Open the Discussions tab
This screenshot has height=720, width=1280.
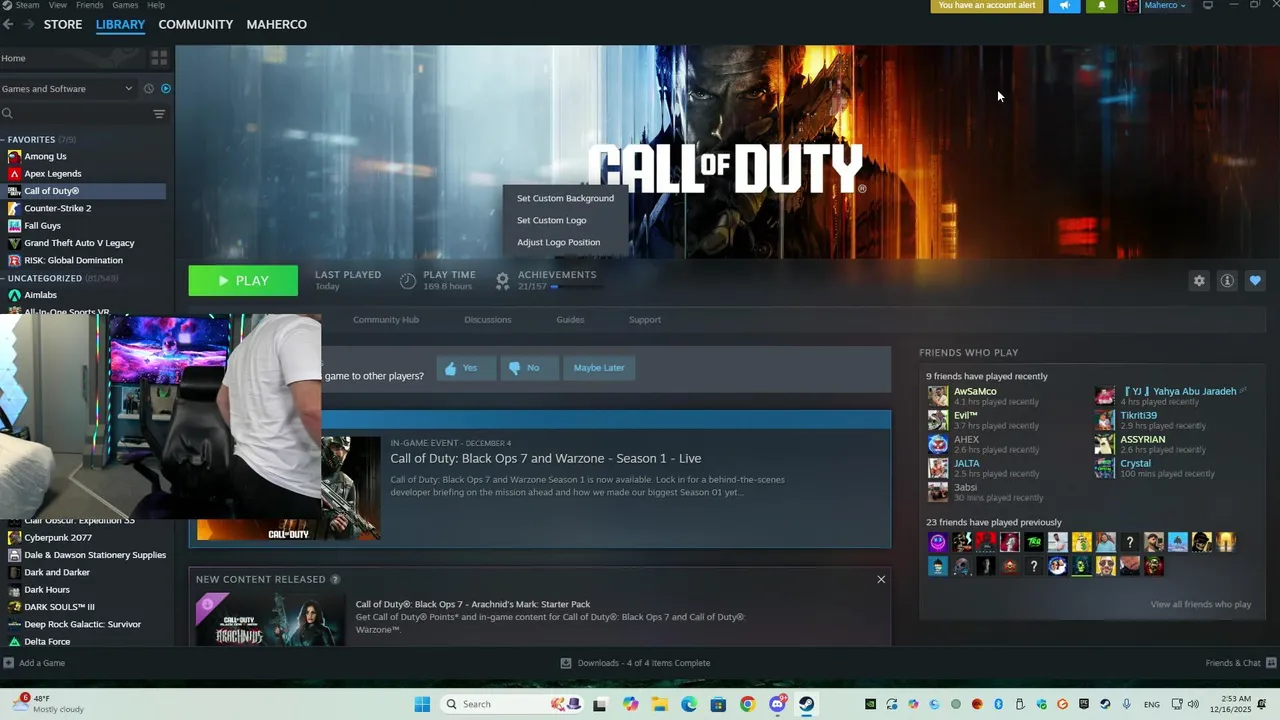(x=488, y=320)
